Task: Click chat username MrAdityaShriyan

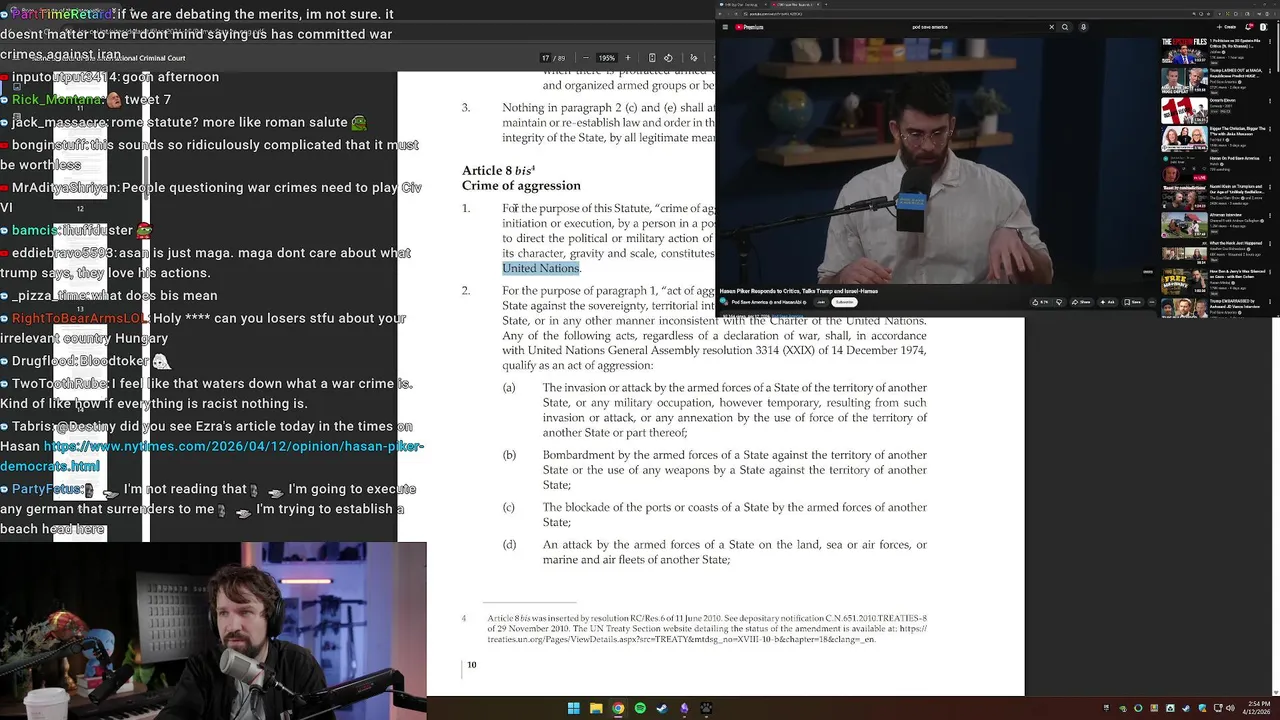Action: (65, 187)
